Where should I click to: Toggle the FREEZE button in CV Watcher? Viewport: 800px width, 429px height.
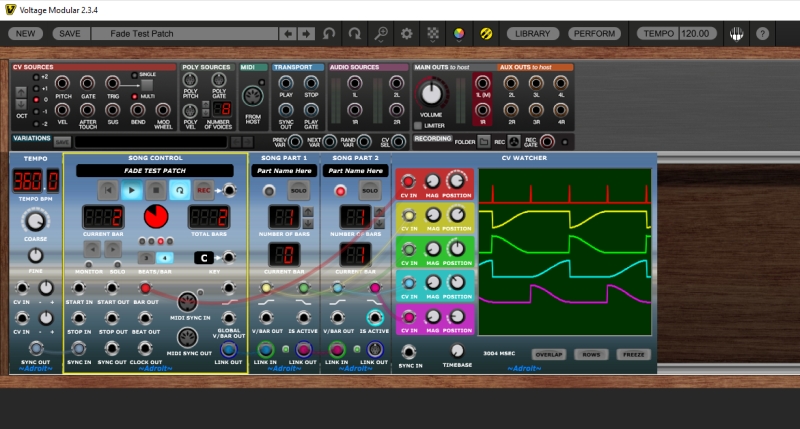pyautogui.click(x=634, y=355)
